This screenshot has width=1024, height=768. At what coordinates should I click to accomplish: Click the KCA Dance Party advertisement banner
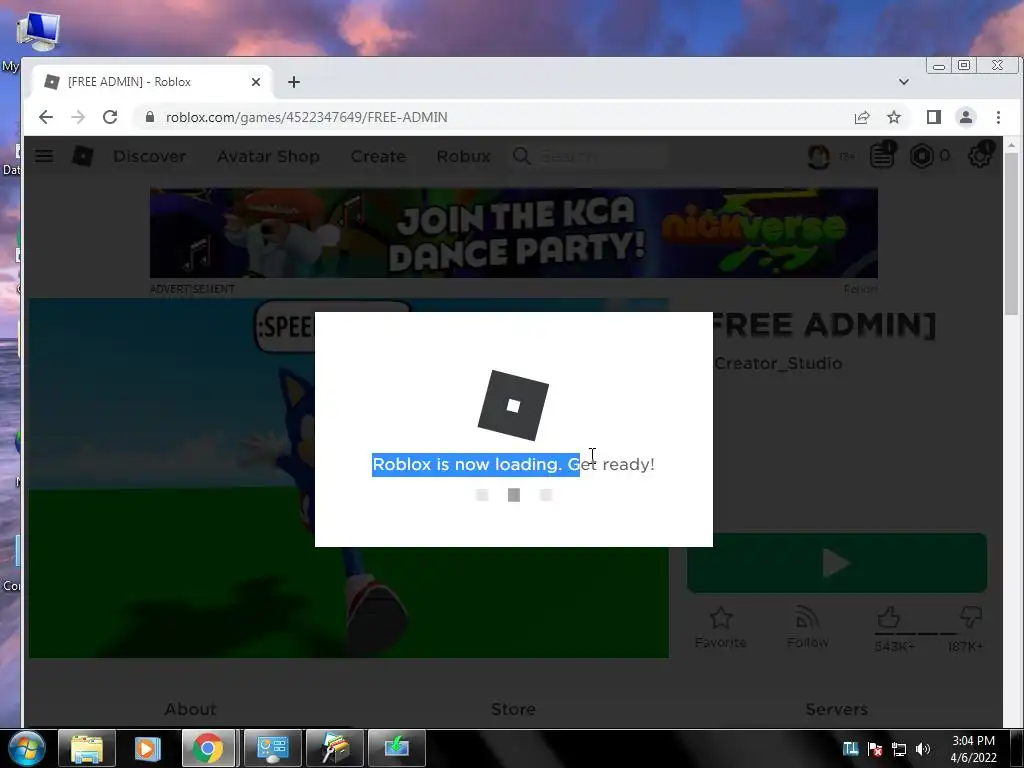514,232
